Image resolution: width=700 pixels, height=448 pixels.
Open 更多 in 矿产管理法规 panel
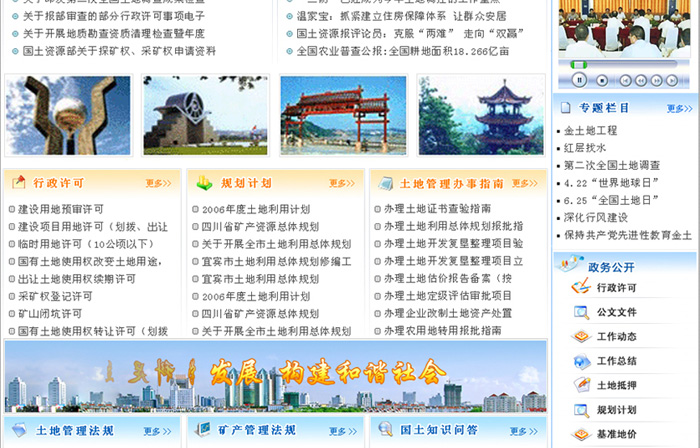pos(343,431)
